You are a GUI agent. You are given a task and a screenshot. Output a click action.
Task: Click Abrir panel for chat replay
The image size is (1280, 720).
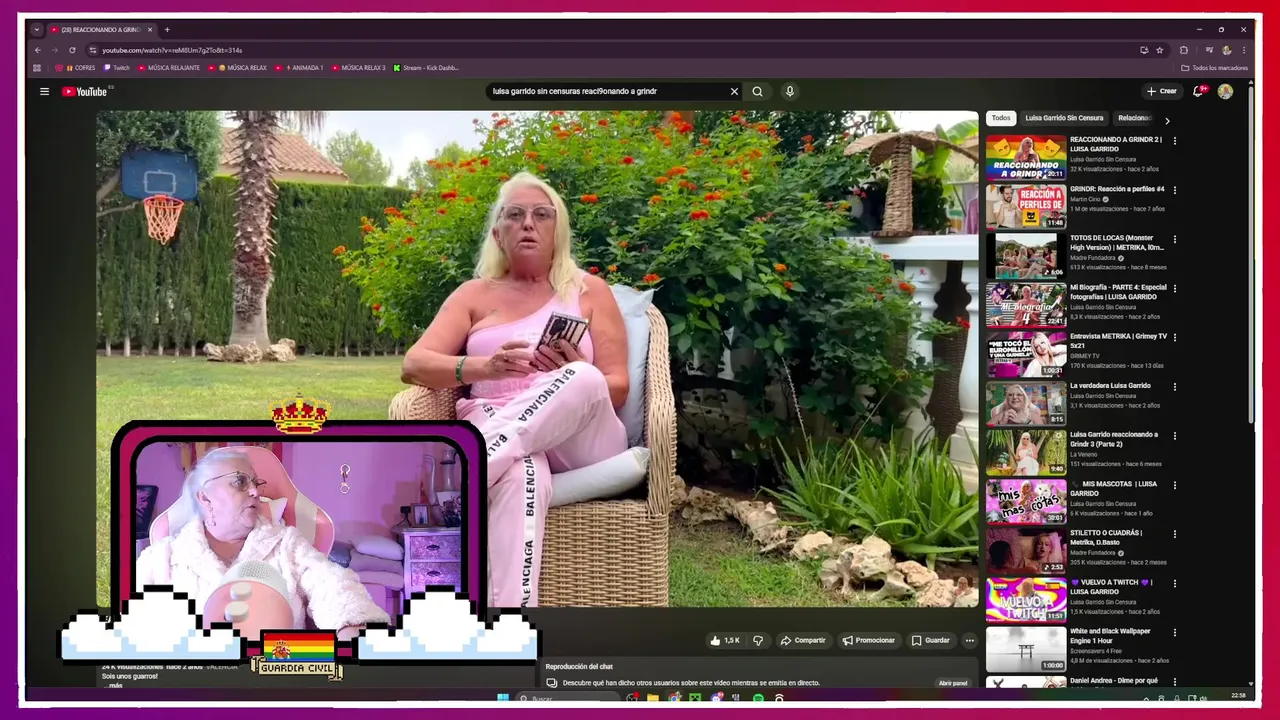(x=952, y=683)
